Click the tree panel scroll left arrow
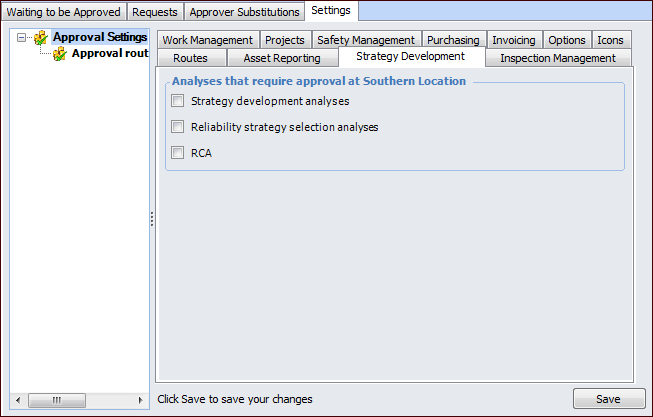 coord(19,400)
